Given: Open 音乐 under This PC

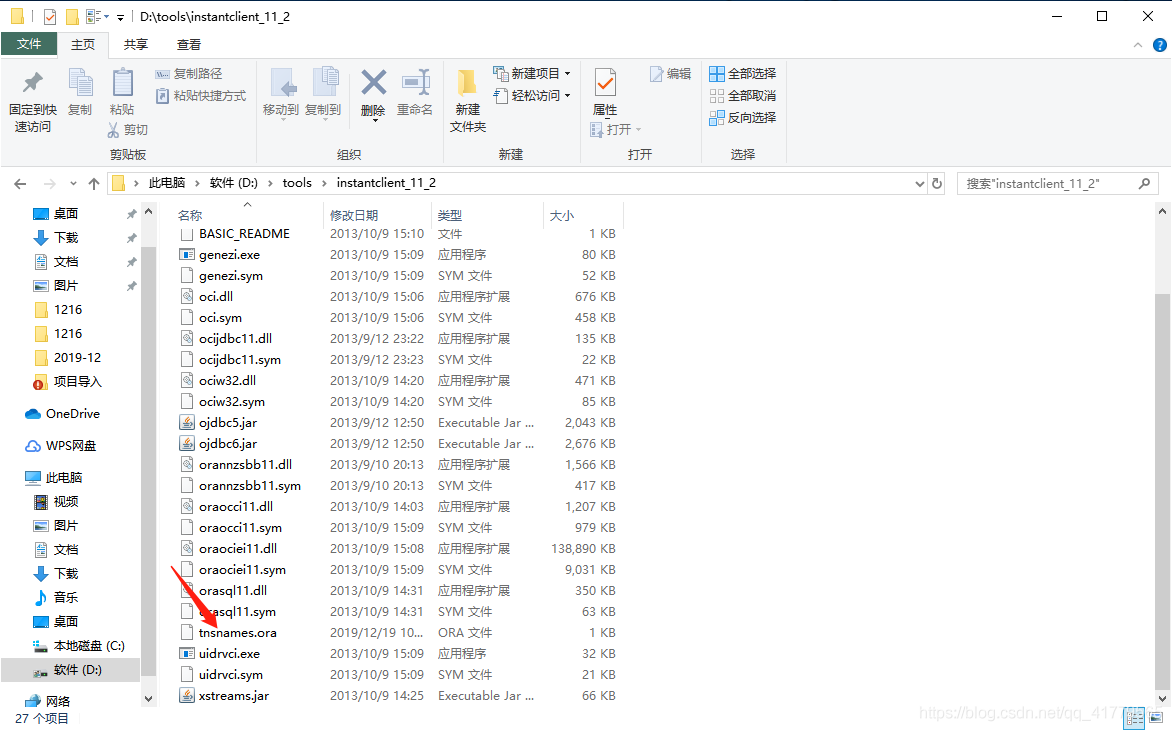Looking at the screenshot, I should 65,597.
